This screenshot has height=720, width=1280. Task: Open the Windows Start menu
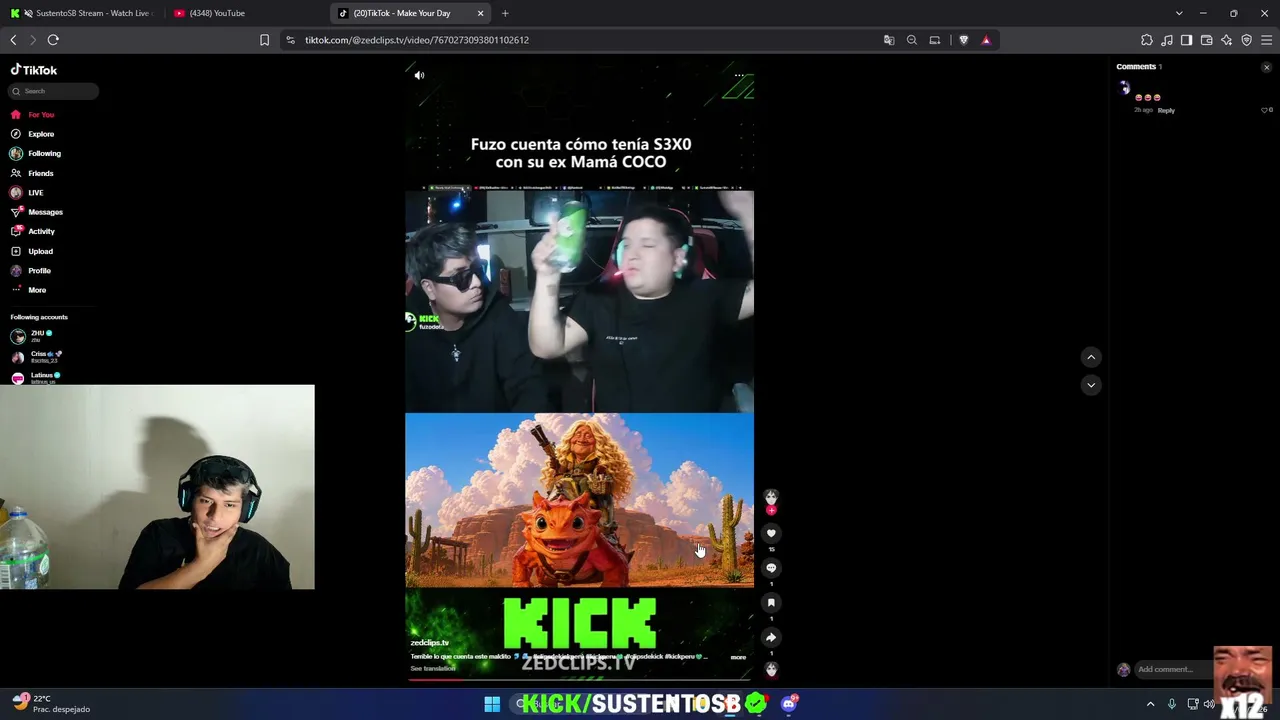tap(492, 704)
